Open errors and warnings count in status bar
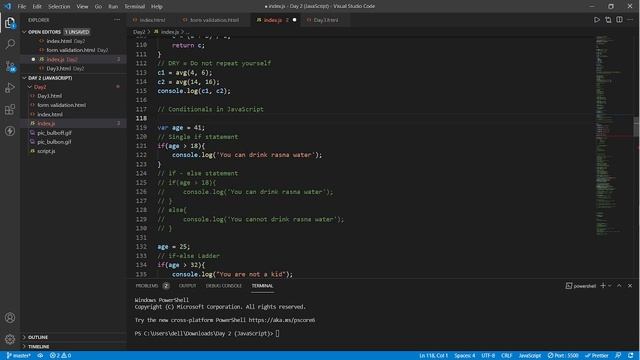Viewport: 640px width, 360px height. pos(60,356)
